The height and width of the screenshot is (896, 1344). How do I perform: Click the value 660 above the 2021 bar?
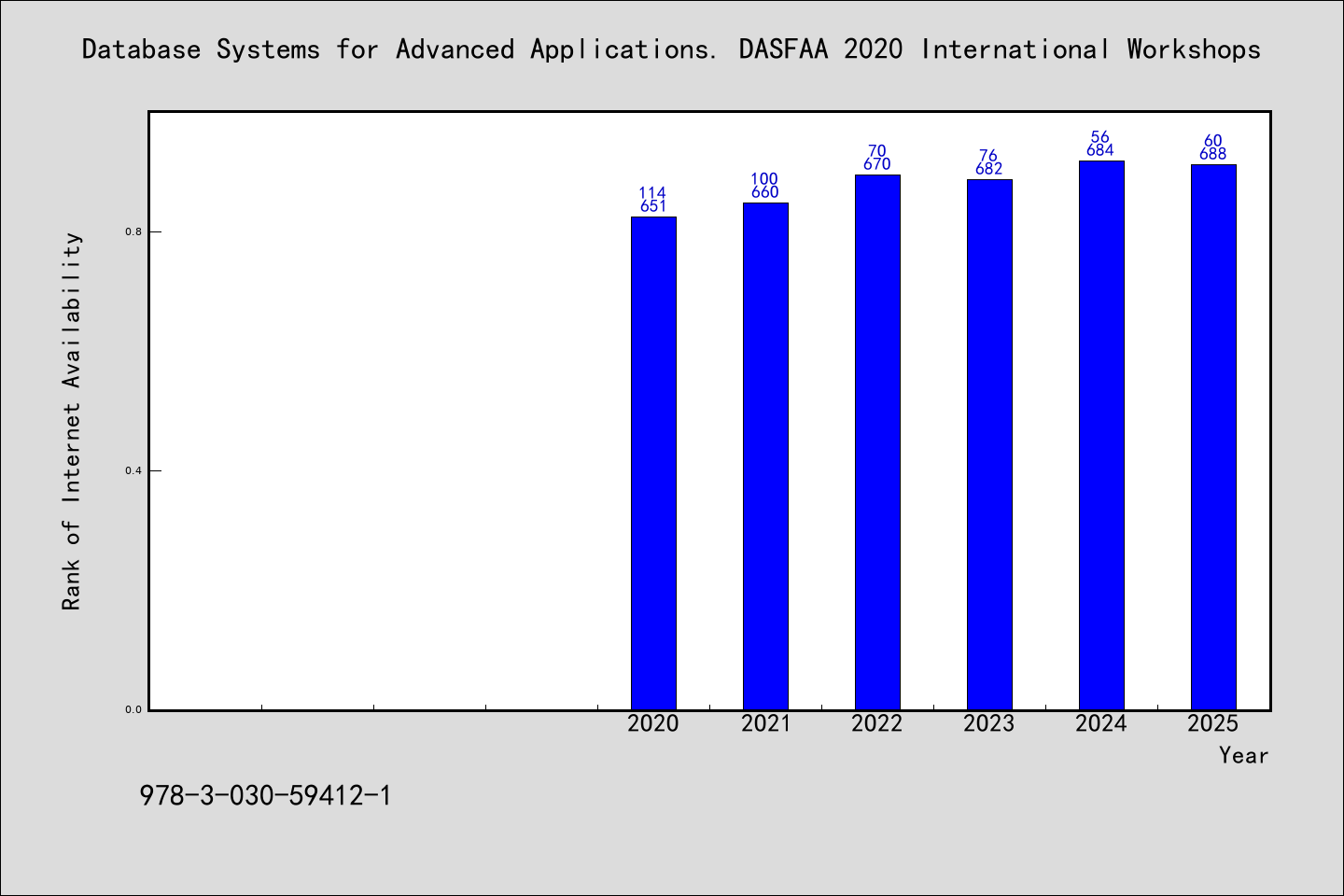click(765, 192)
